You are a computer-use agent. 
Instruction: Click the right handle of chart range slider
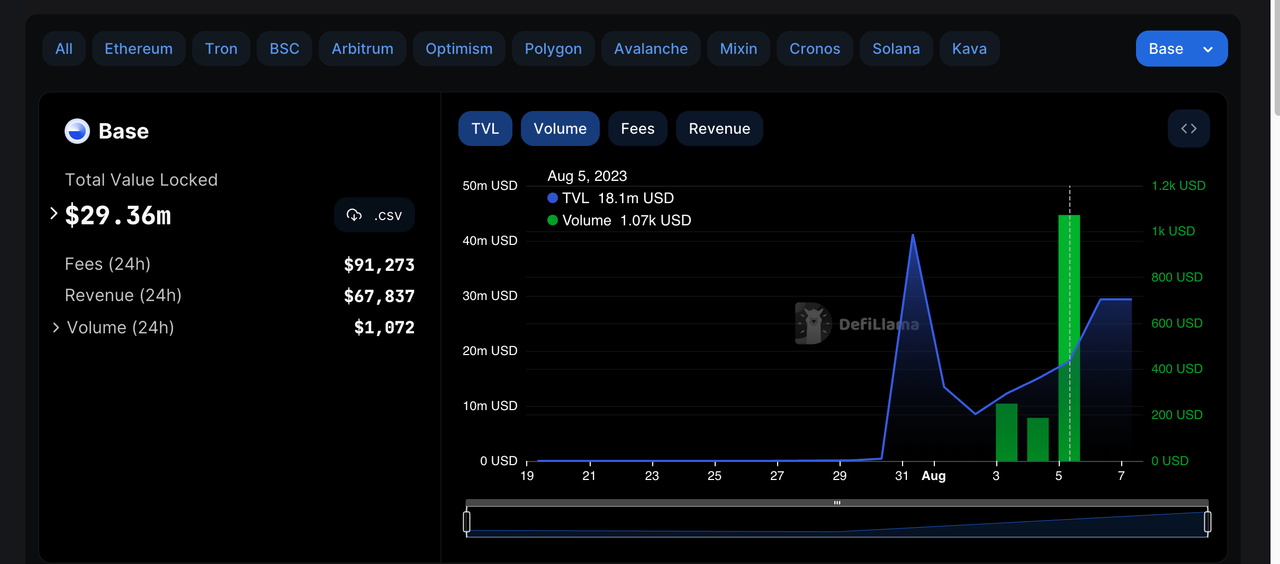tap(1208, 522)
